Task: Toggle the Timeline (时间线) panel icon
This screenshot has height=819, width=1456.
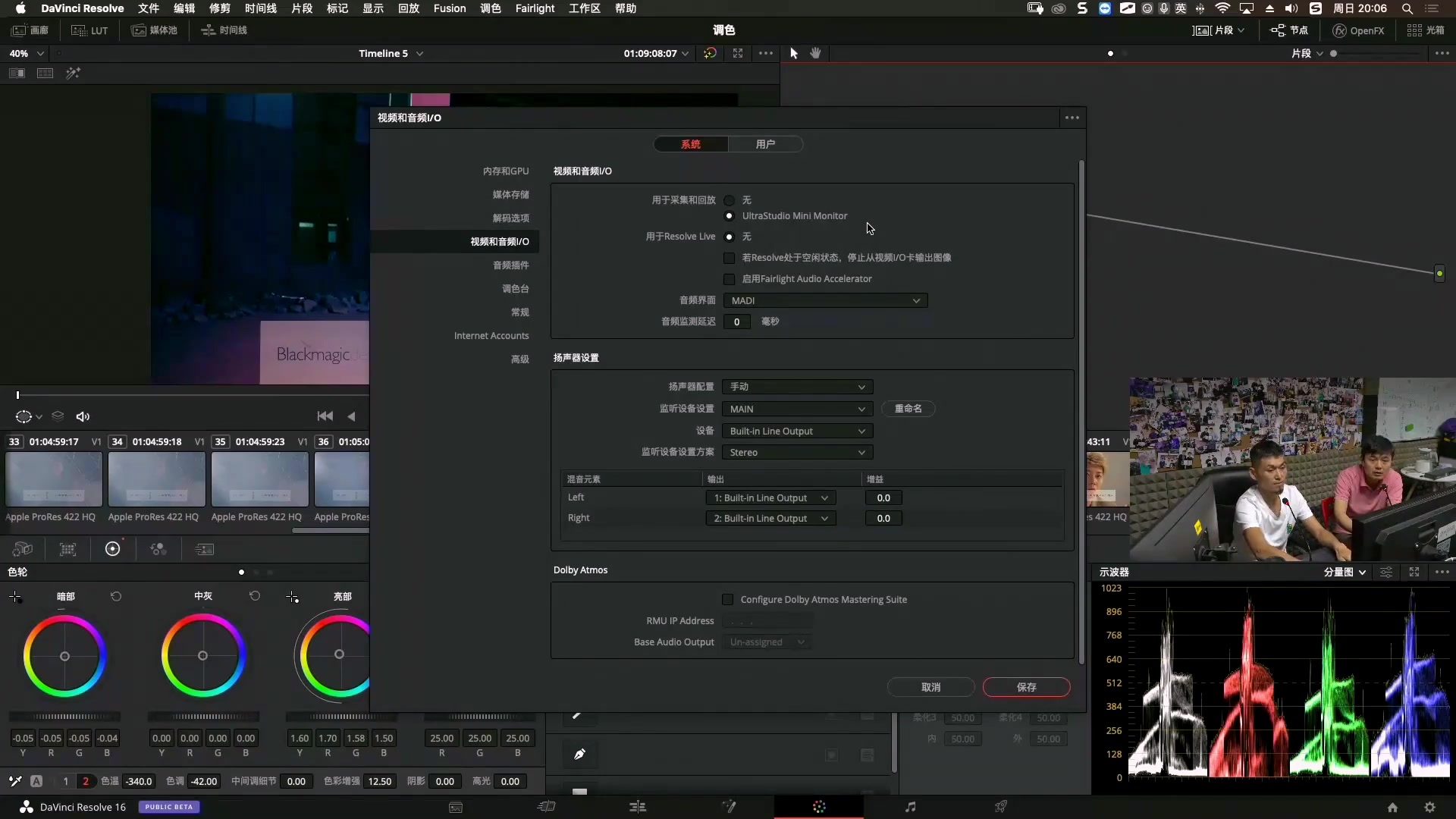Action: click(224, 30)
